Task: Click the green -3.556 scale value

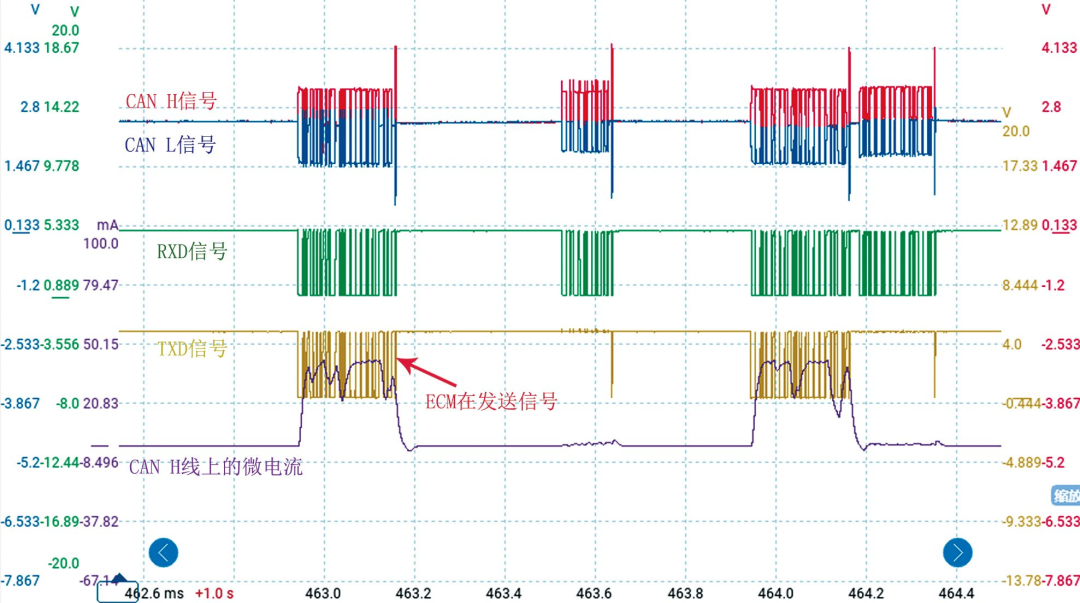Action: (x=59, y=344)
